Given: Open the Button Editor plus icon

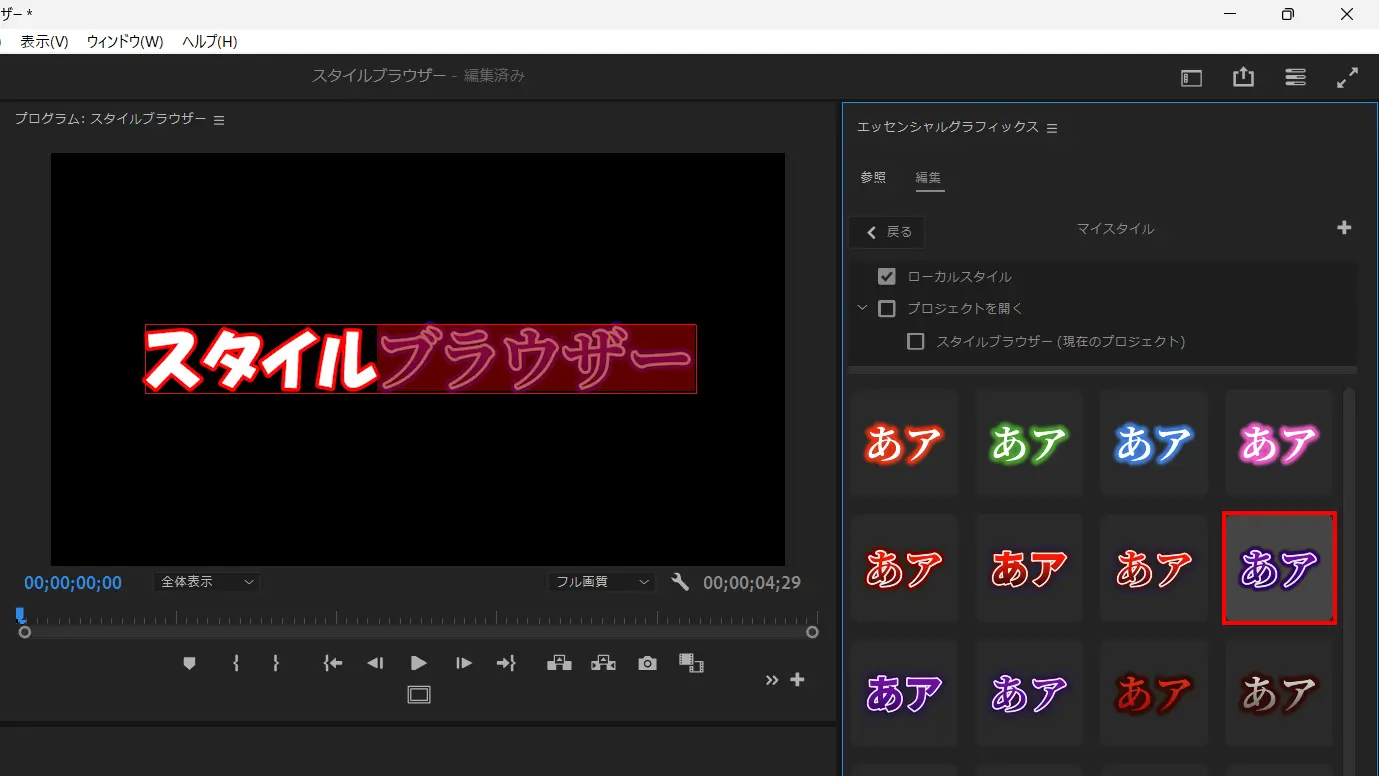Looking at the screenshot, I should coord(797,679).
